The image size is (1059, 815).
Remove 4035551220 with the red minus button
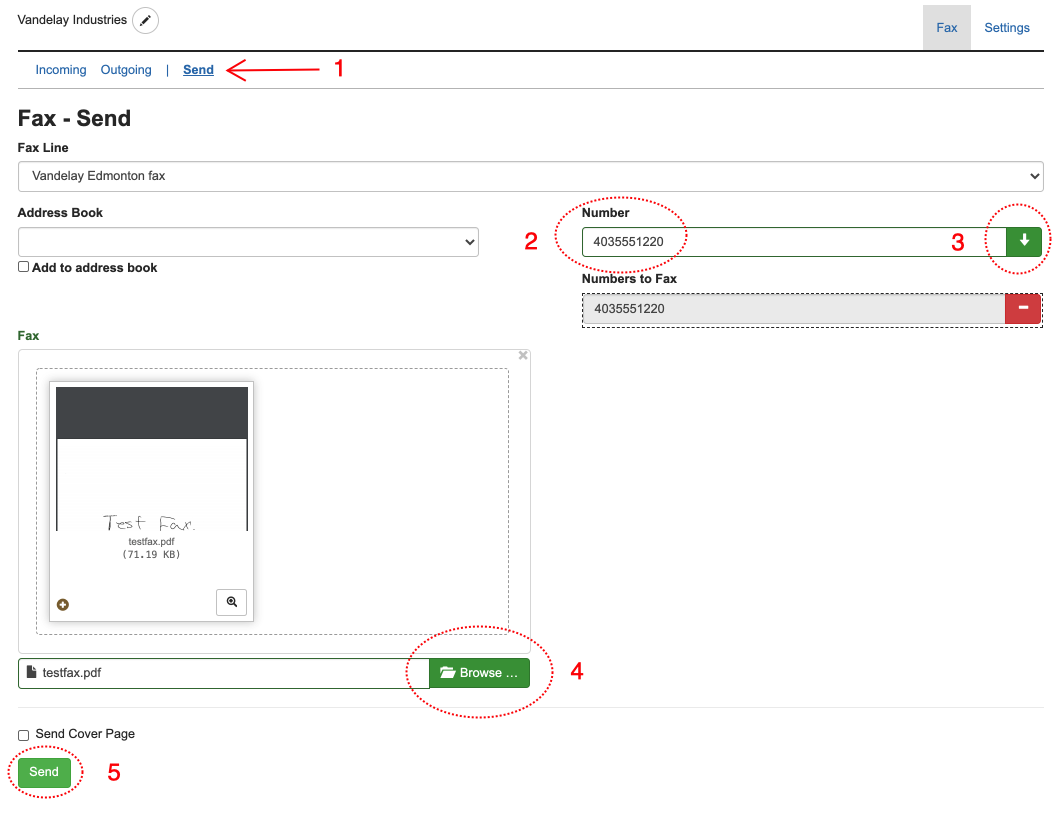pos(1023,309)
